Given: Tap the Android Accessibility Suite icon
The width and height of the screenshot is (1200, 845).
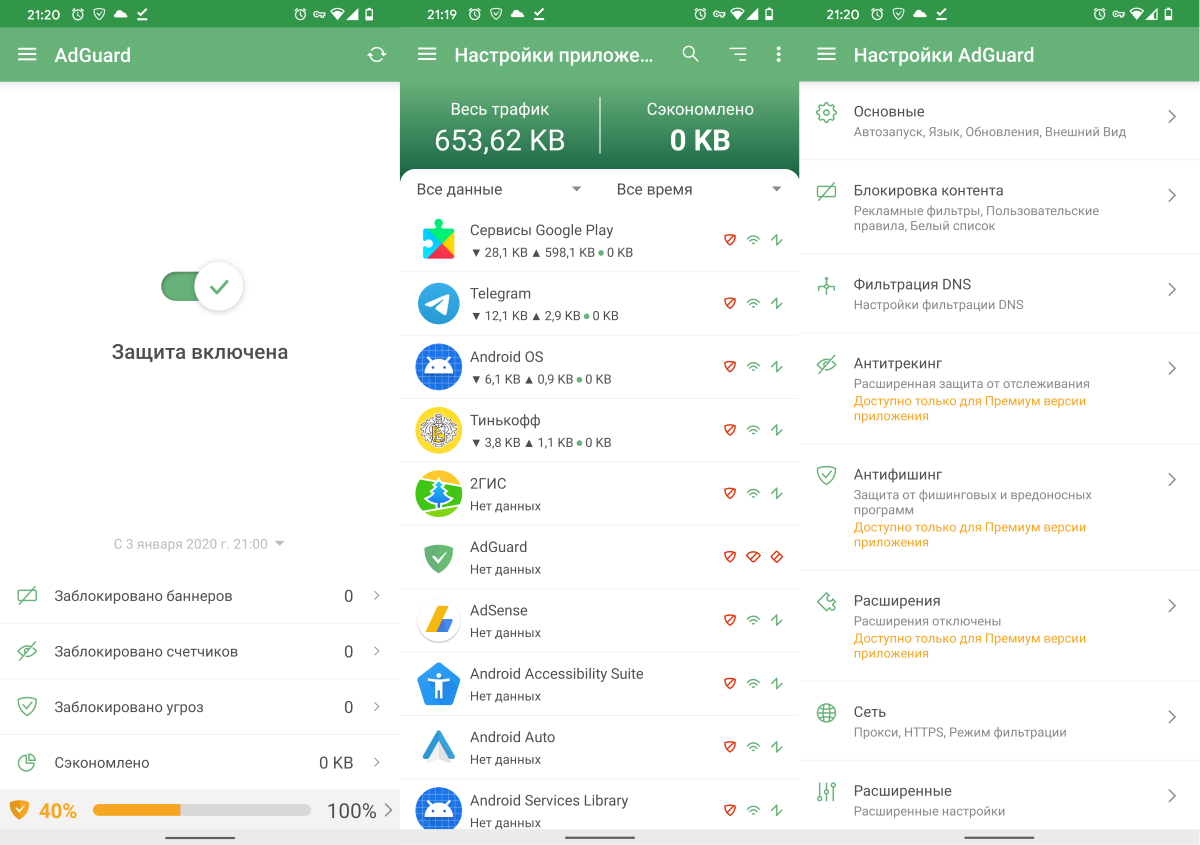Looking at the screenshot, I should click(x=438, y=684).
